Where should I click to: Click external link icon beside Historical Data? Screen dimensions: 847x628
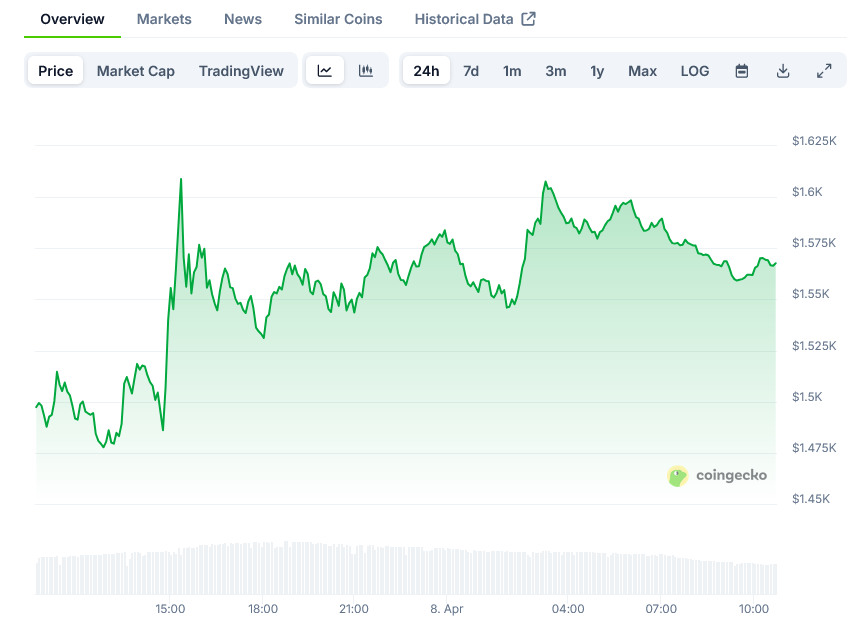tap(529, 19)
